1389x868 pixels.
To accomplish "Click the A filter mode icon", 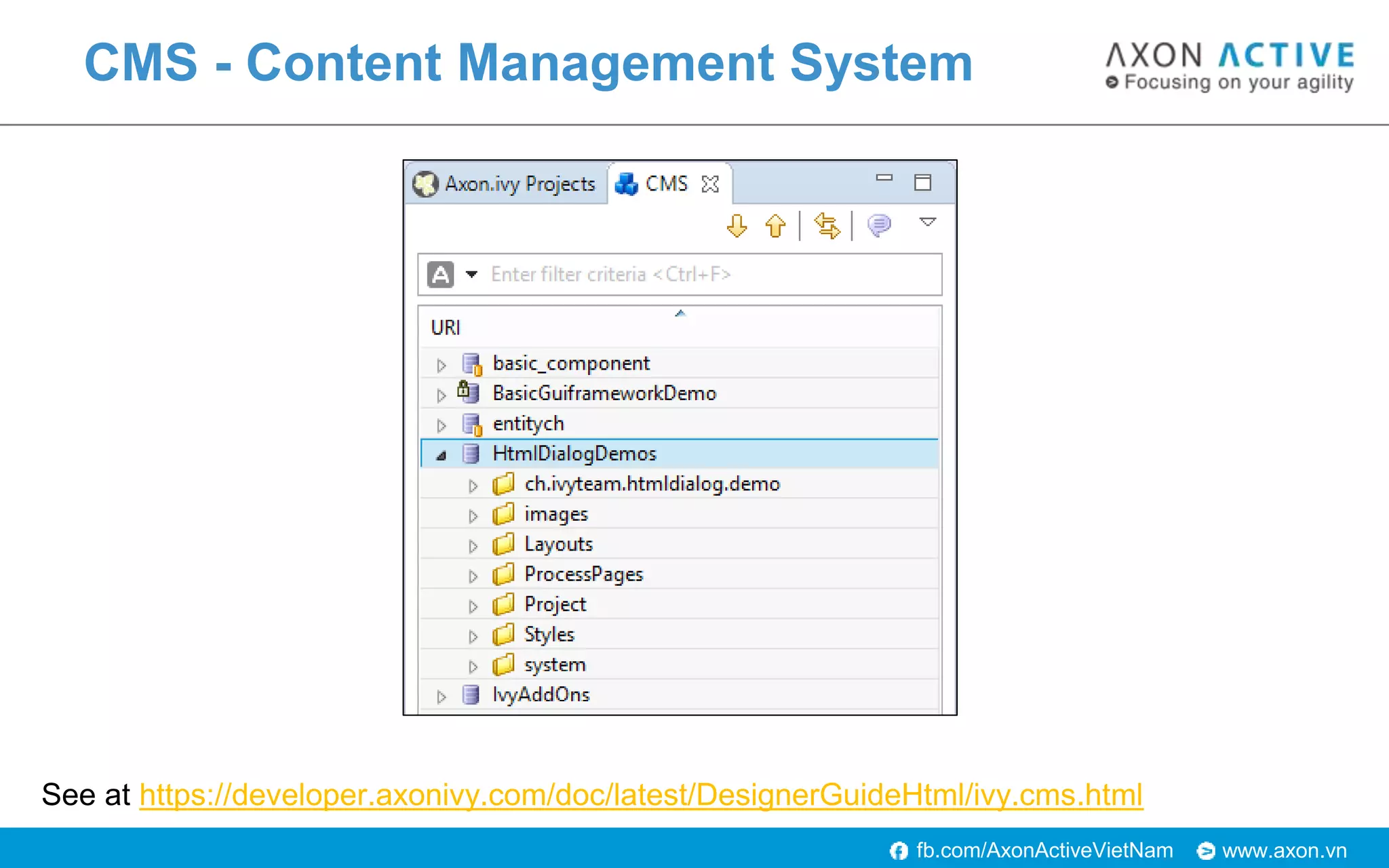I will [x=441, y=275].
